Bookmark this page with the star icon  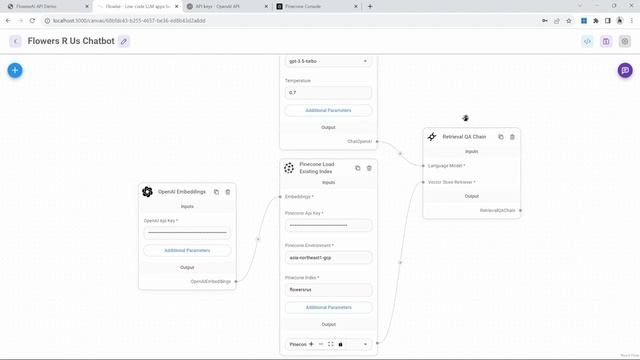[569, 20]
